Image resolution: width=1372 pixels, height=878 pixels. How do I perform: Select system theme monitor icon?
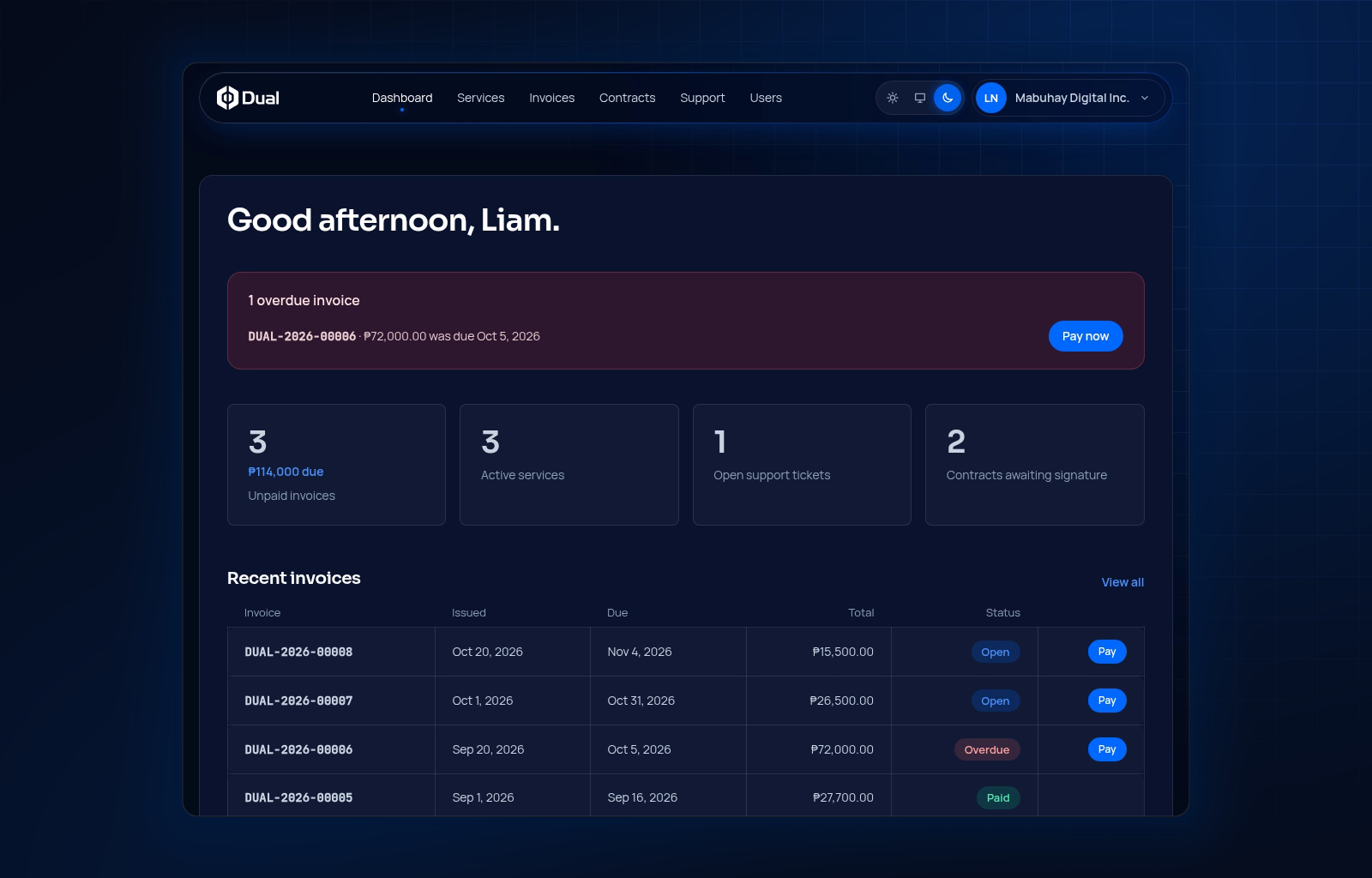coord(920,98)
